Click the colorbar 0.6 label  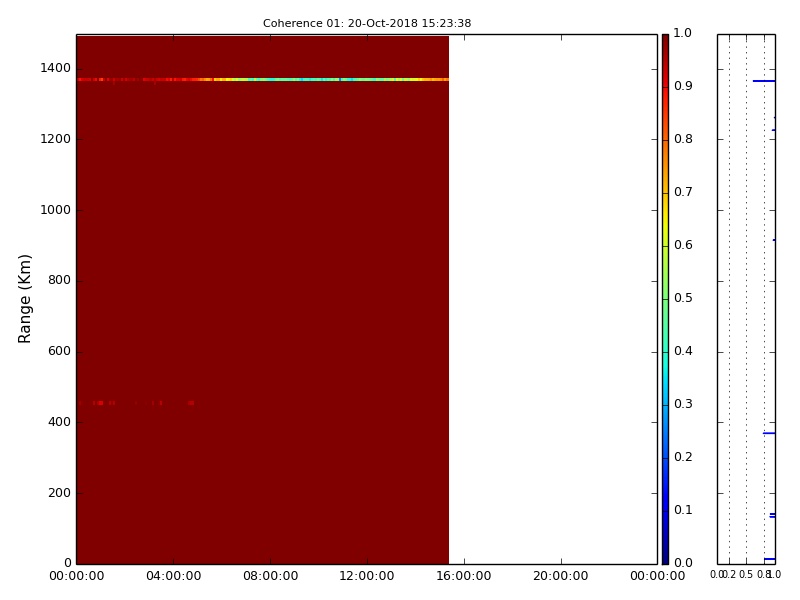[x=683, y=245]
